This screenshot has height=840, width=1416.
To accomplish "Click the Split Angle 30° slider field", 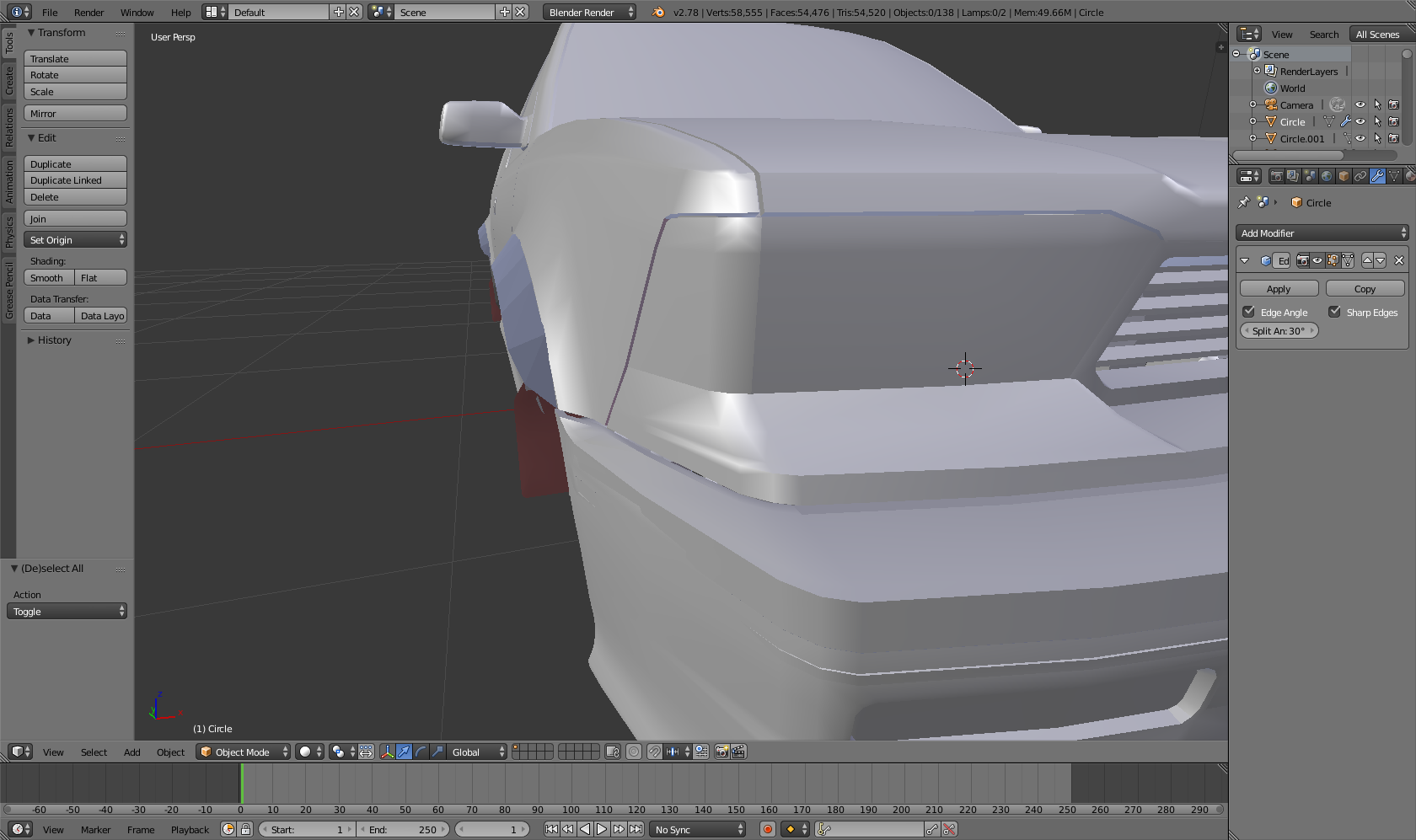I will [1279, 331].
